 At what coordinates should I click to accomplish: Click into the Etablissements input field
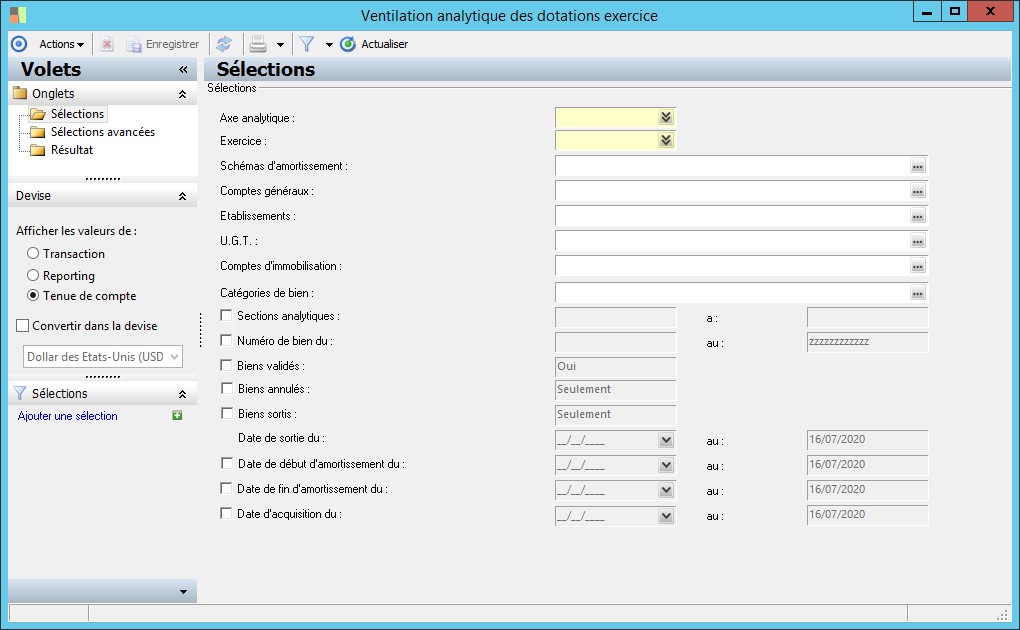click(730, 216)
